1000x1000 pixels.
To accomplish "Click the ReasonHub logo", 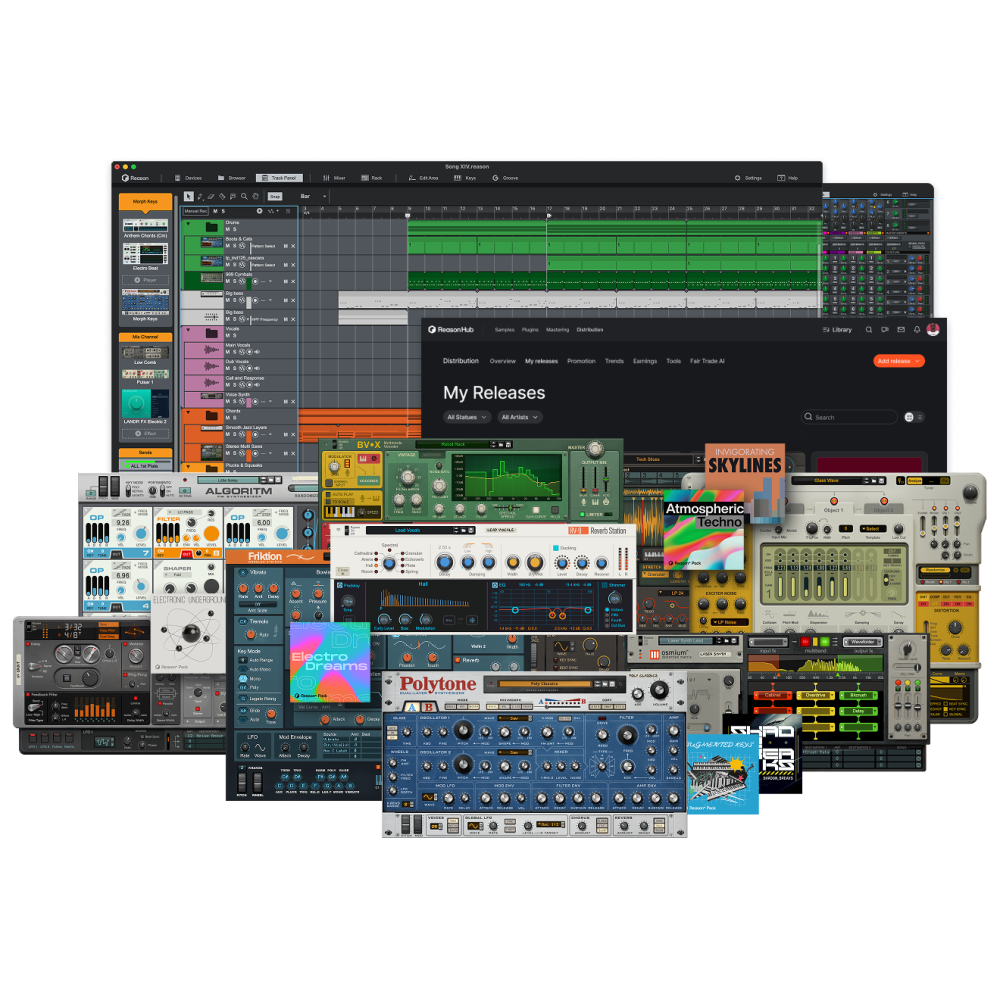I will click(x=451, y=330).
